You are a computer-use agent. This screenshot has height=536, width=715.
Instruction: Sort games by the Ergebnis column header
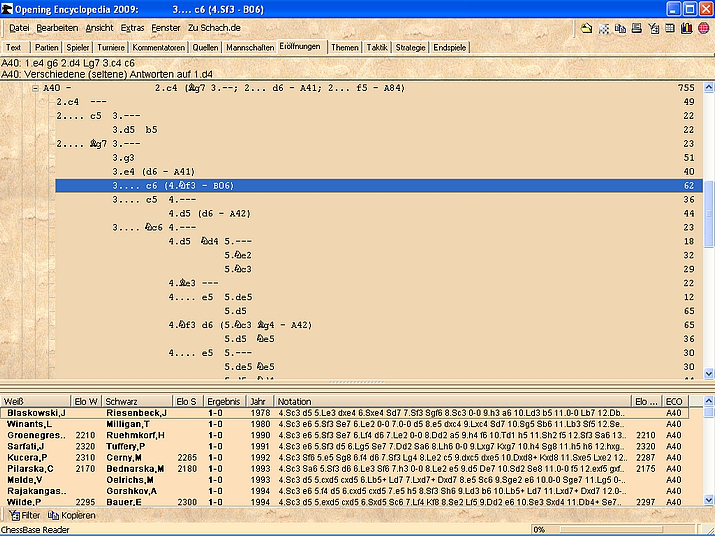[x=225, y=401]
